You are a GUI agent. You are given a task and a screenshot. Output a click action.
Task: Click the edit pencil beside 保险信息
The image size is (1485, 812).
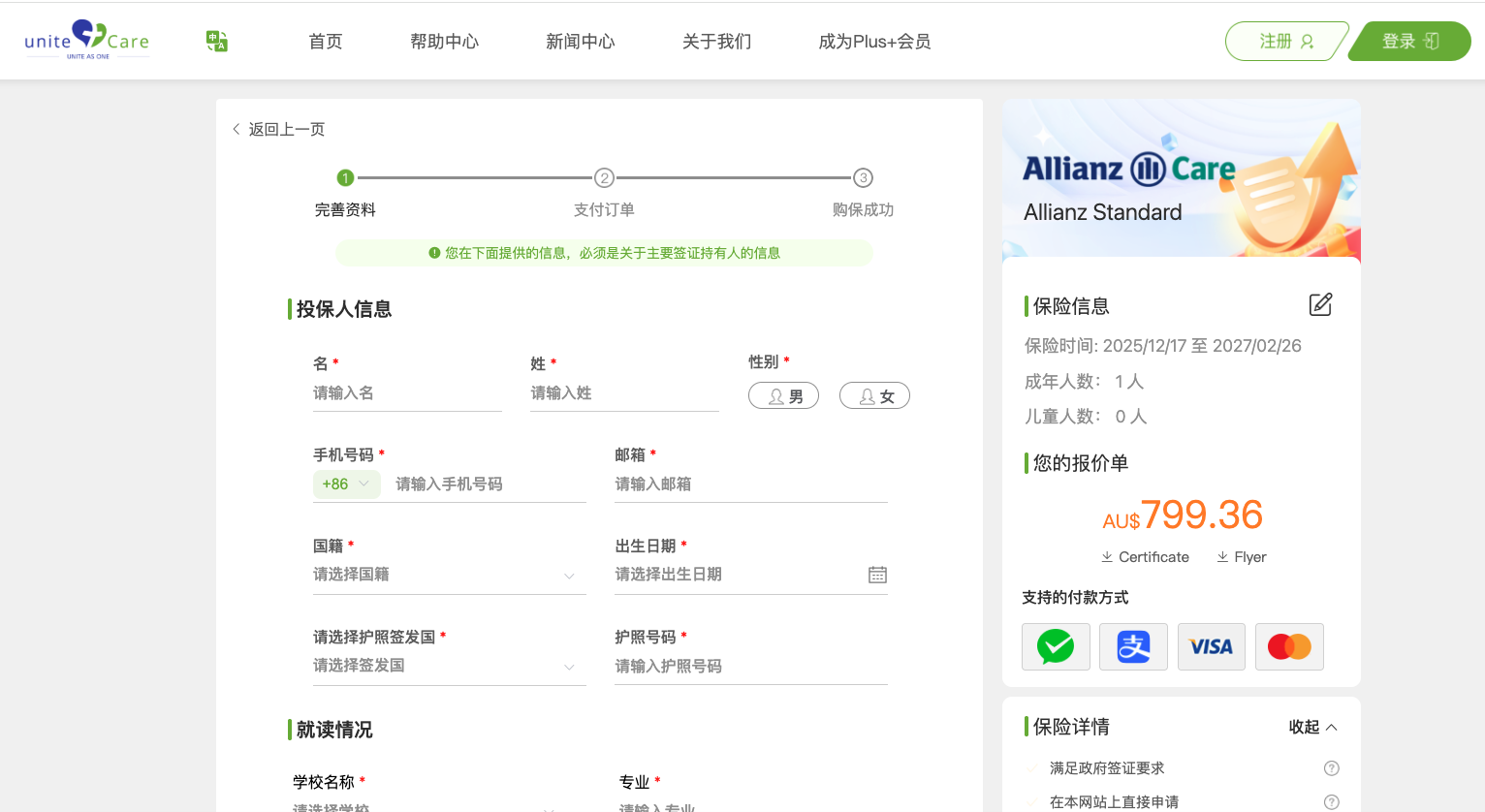click(1320, 304)
